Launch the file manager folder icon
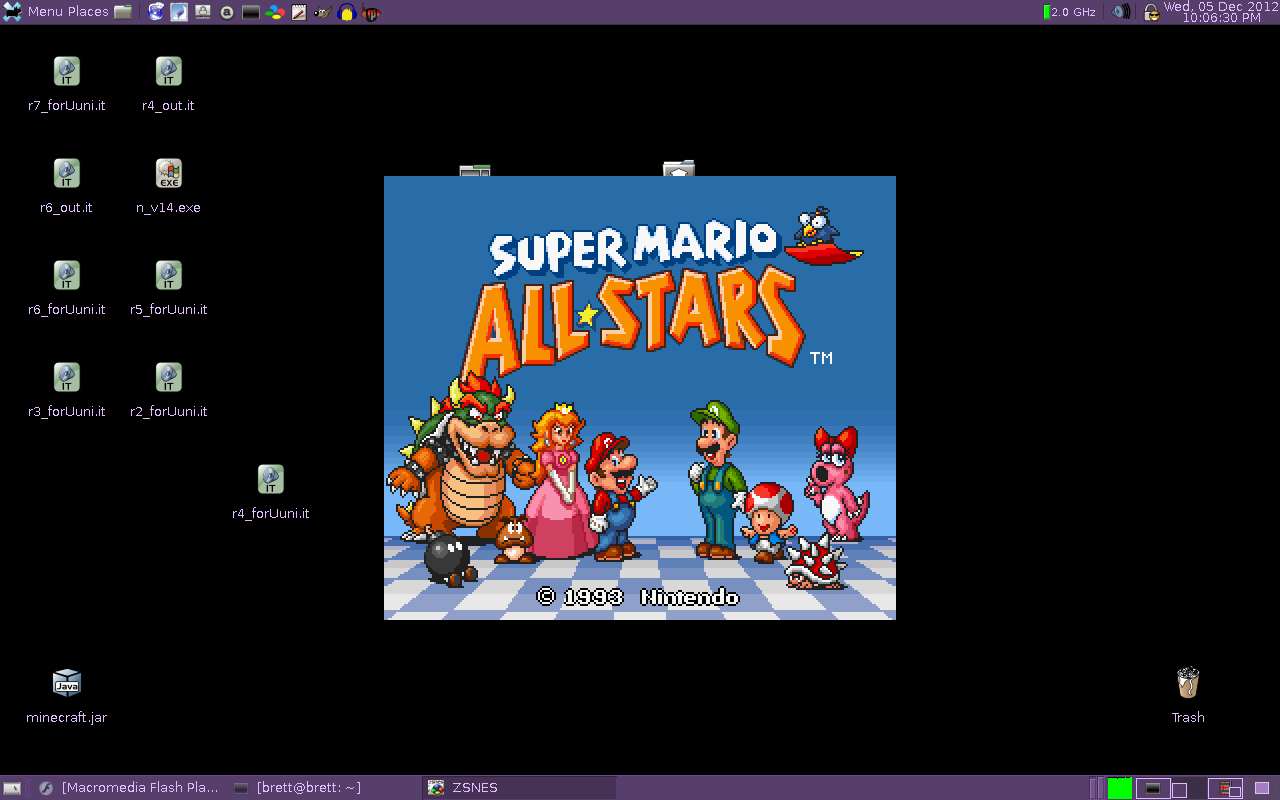Viewport: 1280px width, 800px height. (123, 12)
